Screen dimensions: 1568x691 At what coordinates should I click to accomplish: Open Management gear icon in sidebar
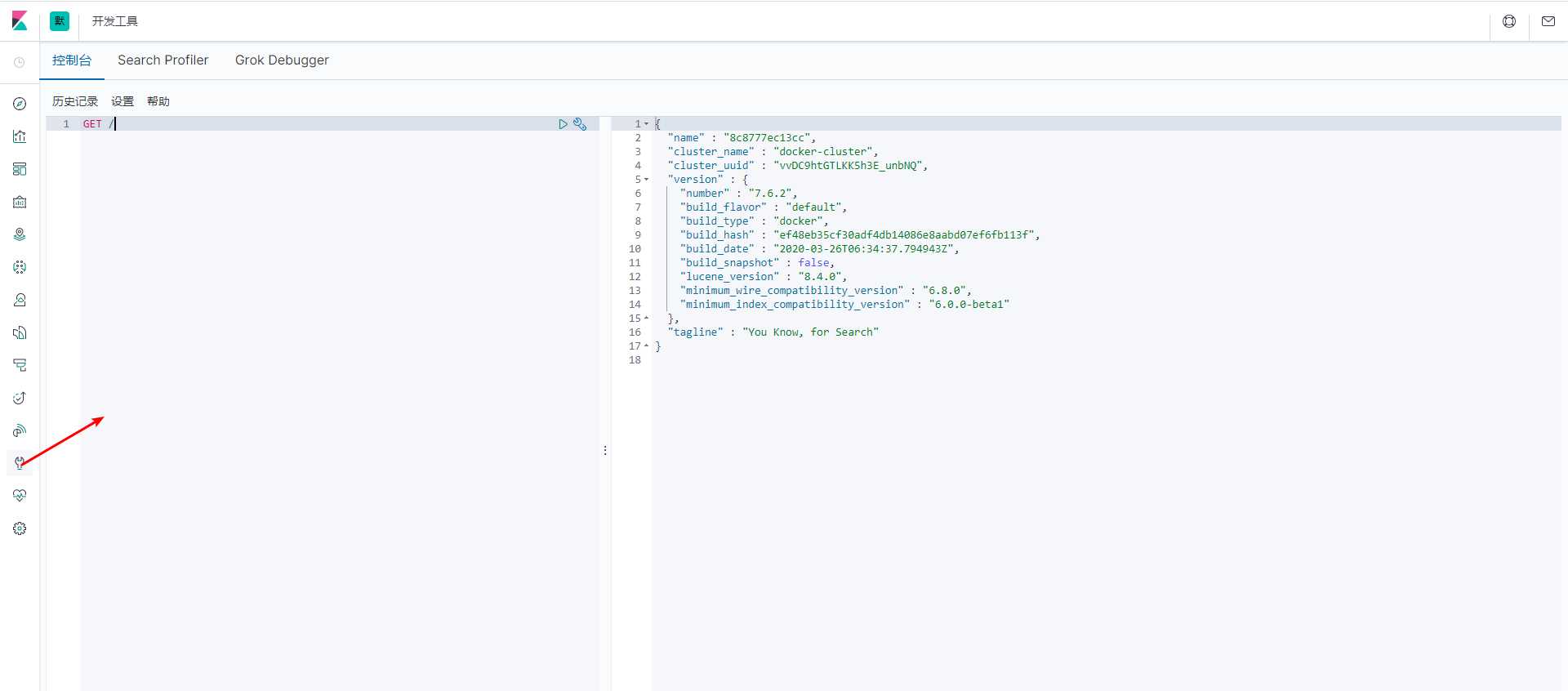[20, 528]
